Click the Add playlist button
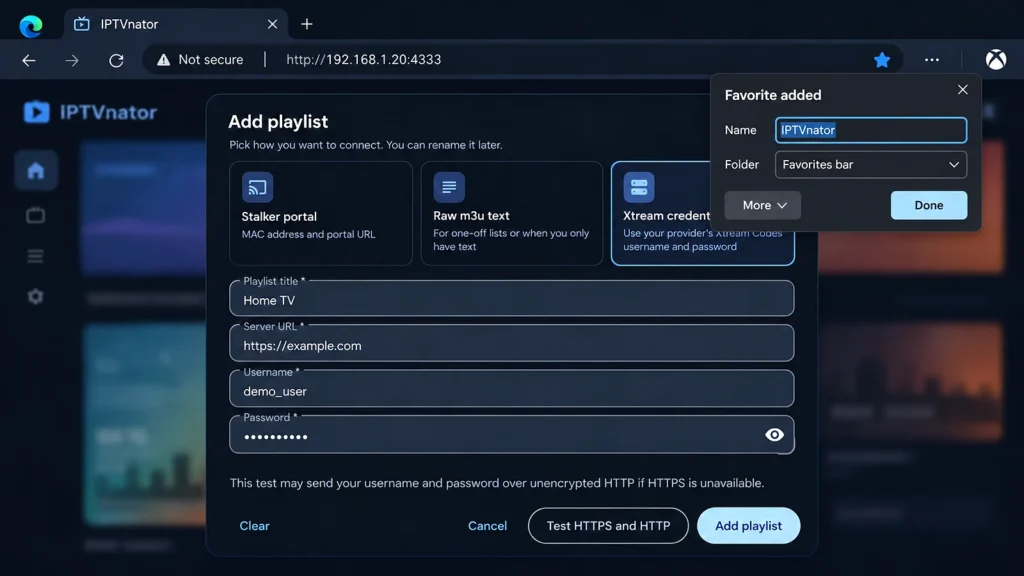 (x=748, y=526)
